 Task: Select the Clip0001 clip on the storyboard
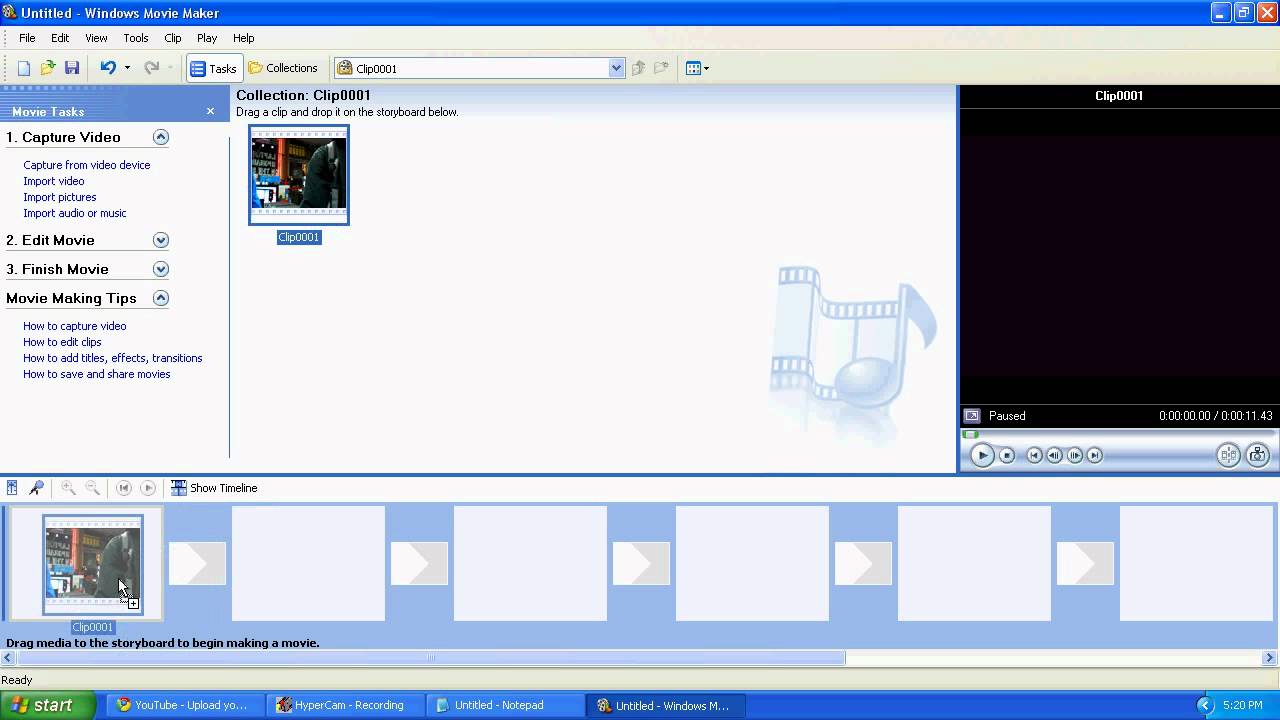pyautogui.click(x=93, y=564)
